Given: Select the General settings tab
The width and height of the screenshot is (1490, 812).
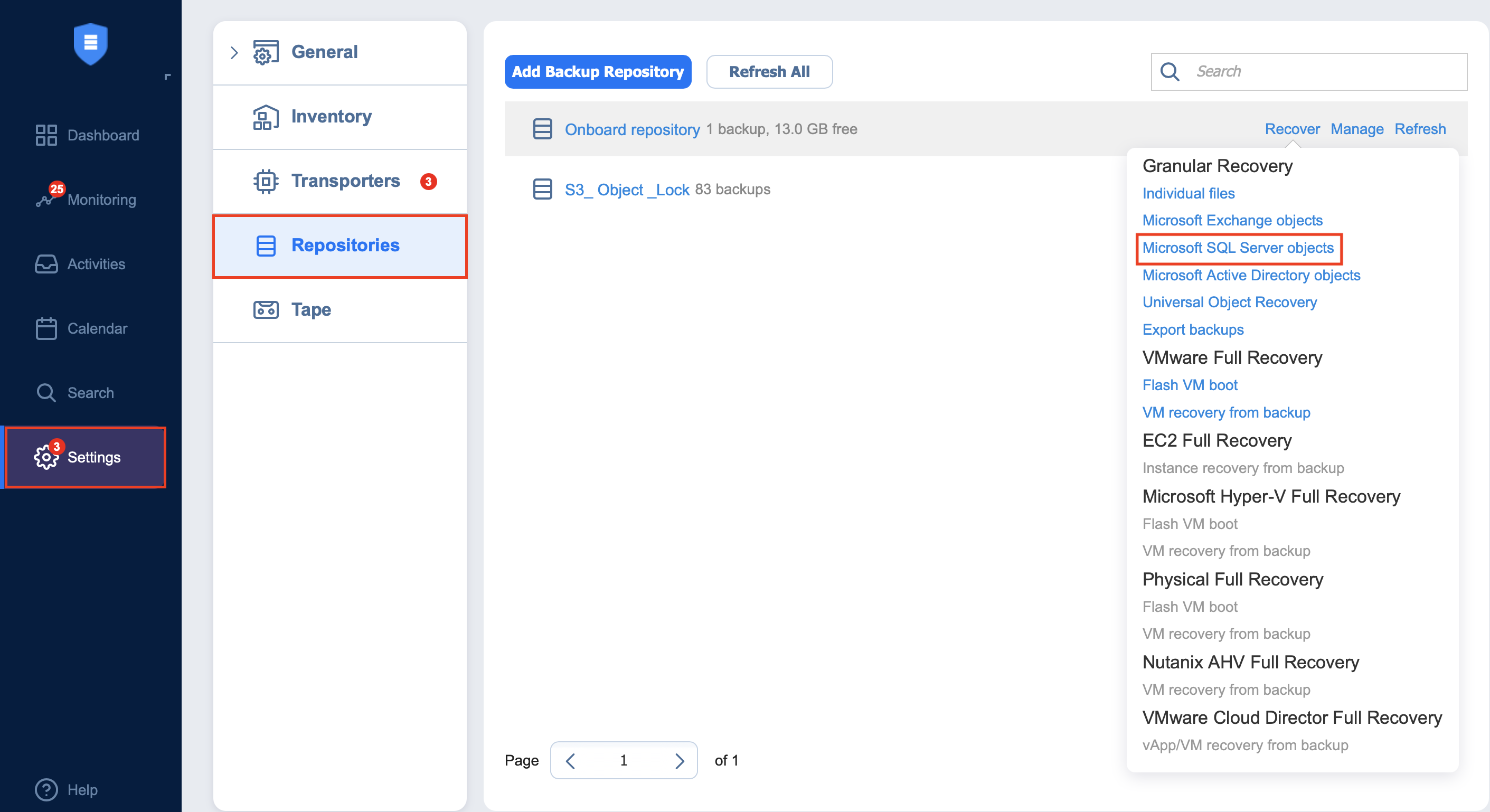Looking at the screenshot, I should point(340,53).
